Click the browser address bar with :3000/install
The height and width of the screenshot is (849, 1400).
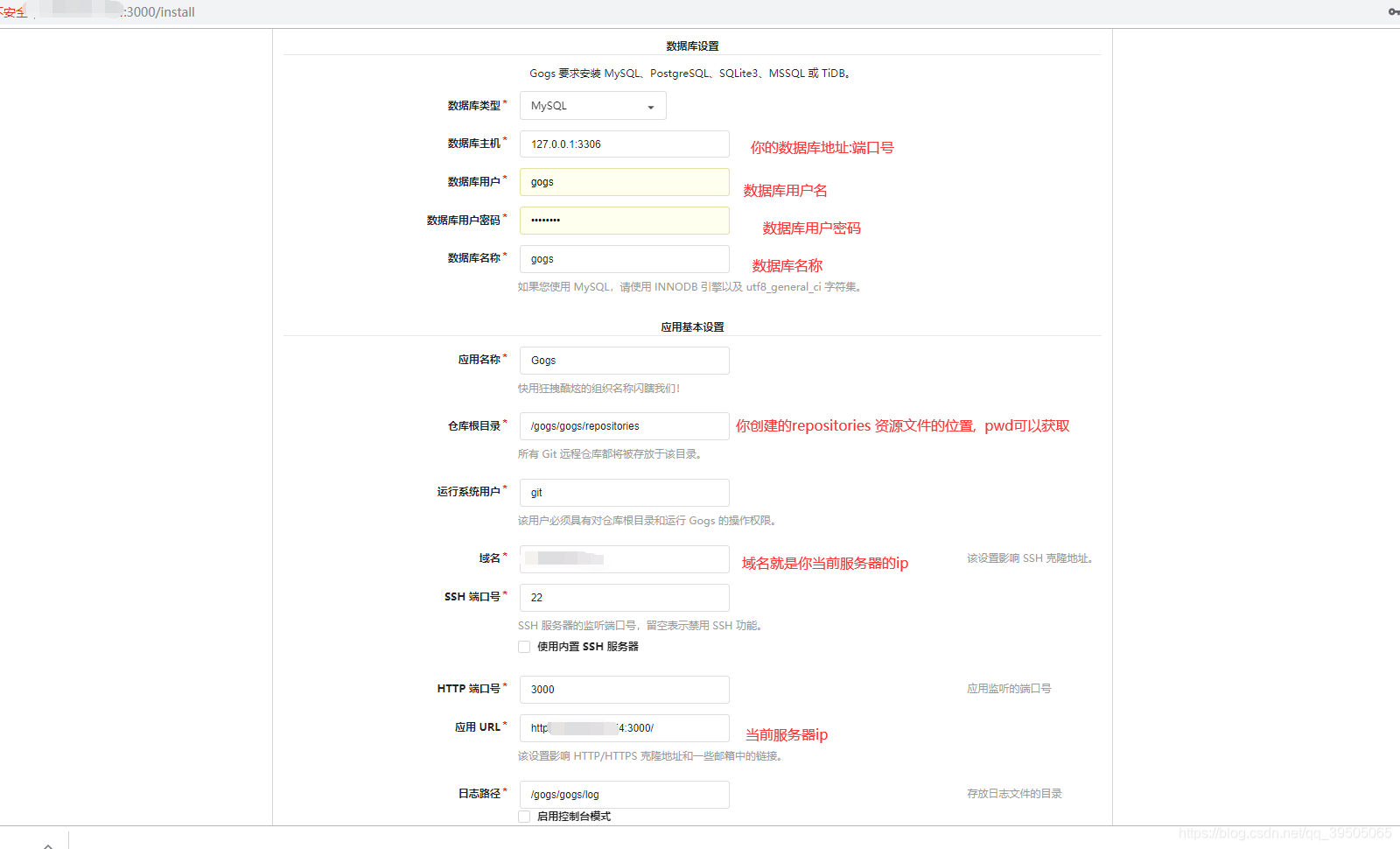[x=159, y=12]
